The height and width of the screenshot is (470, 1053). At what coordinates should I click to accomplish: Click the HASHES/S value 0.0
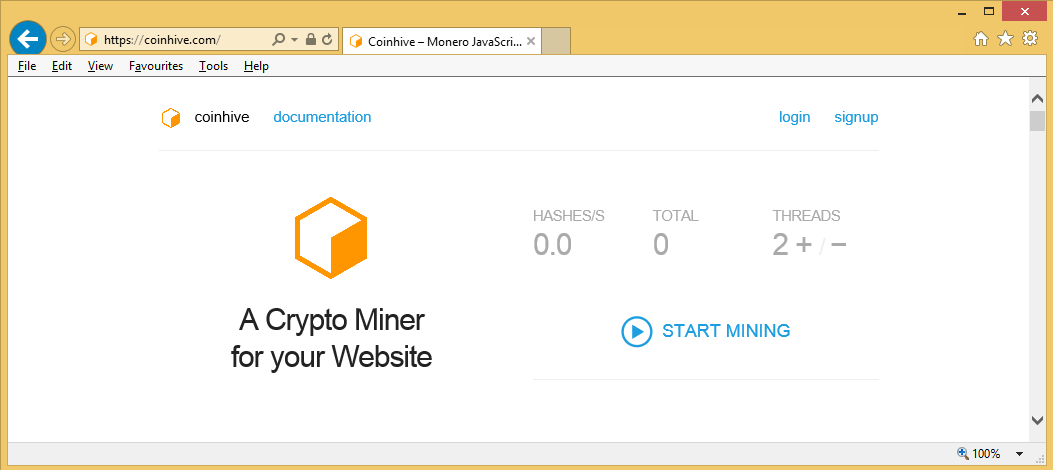click(x=552, y=244)
